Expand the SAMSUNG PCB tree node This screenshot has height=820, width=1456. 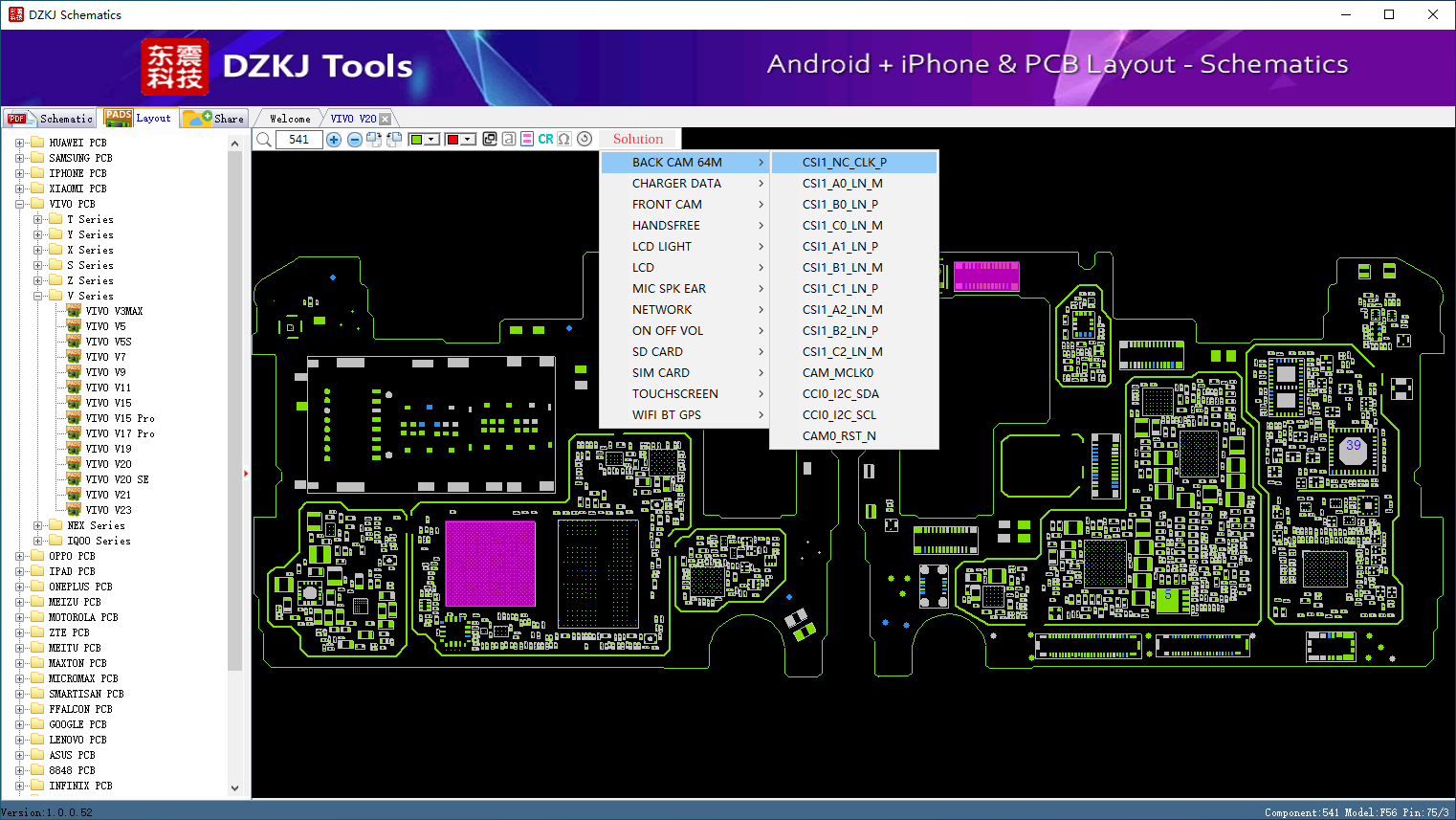[19, 158]
